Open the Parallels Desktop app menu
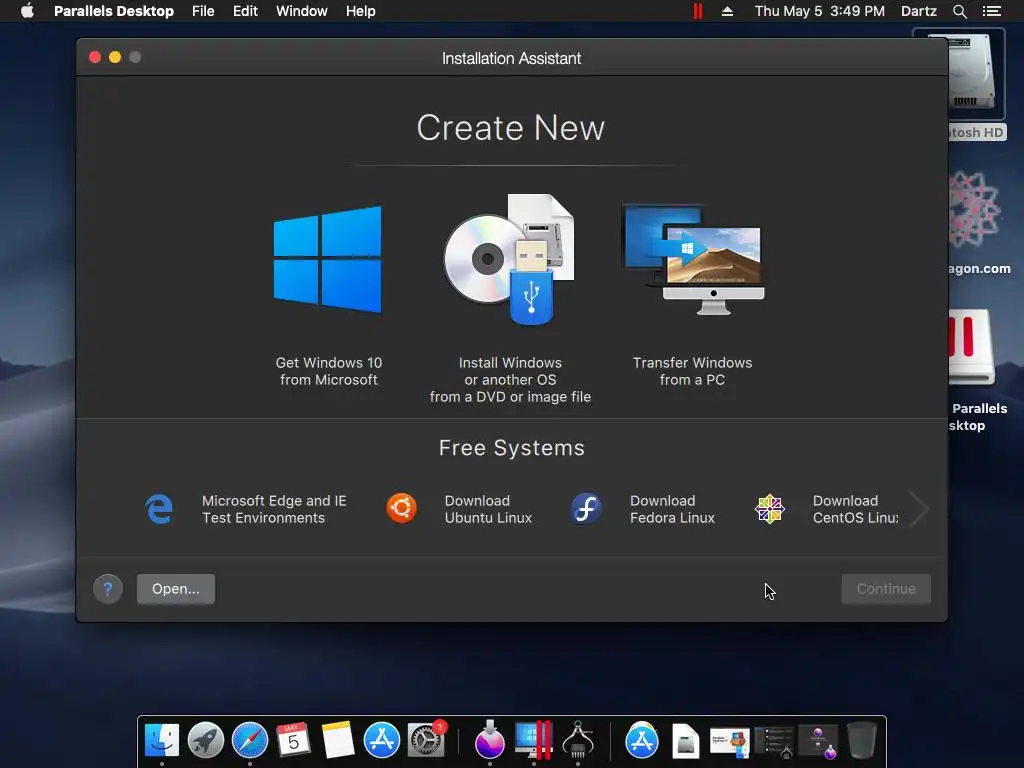Screen dimensions: 1024x768 tap(114, 11)
